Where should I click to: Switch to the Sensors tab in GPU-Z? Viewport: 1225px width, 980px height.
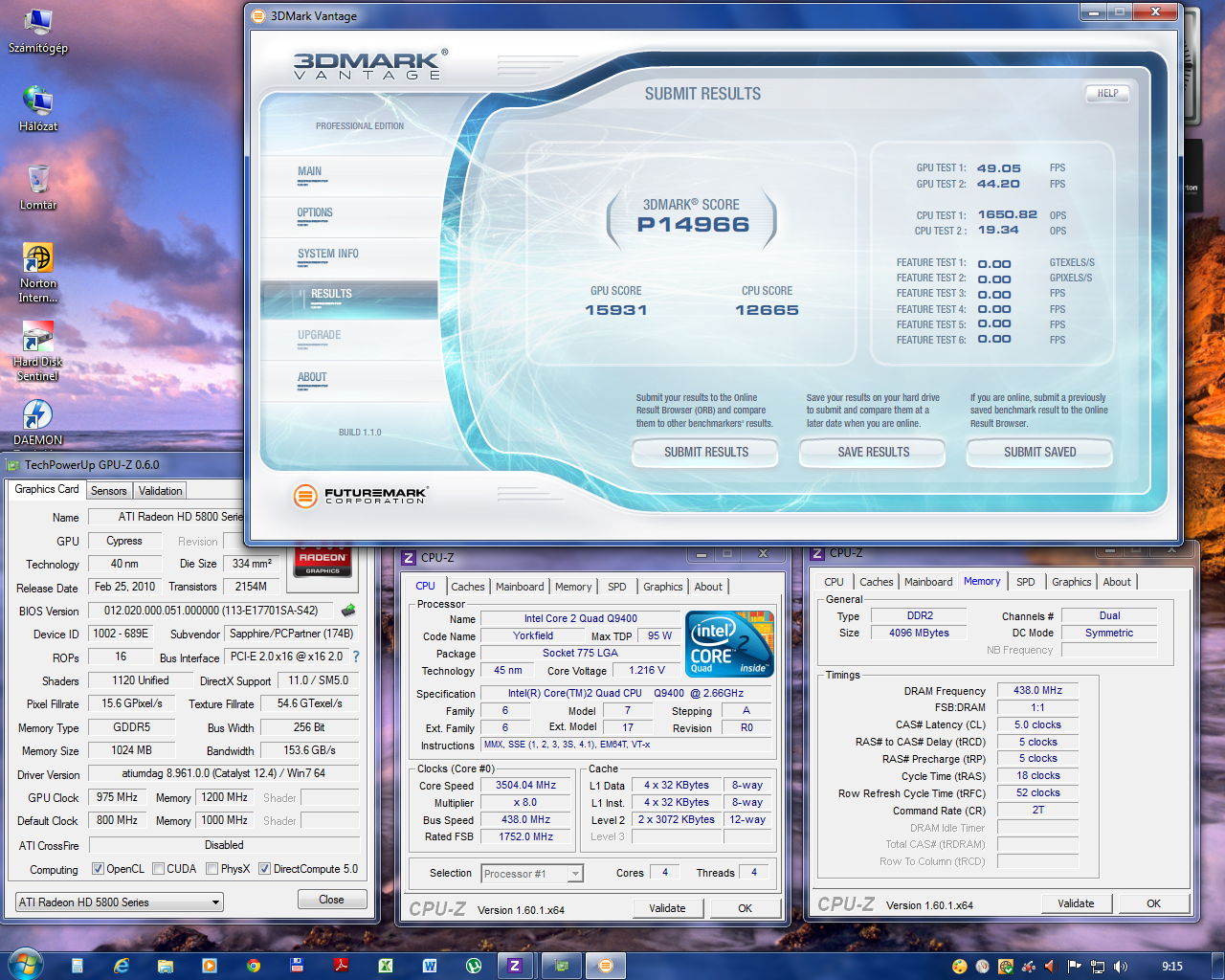pyautogui.click(x=108, y=490)
